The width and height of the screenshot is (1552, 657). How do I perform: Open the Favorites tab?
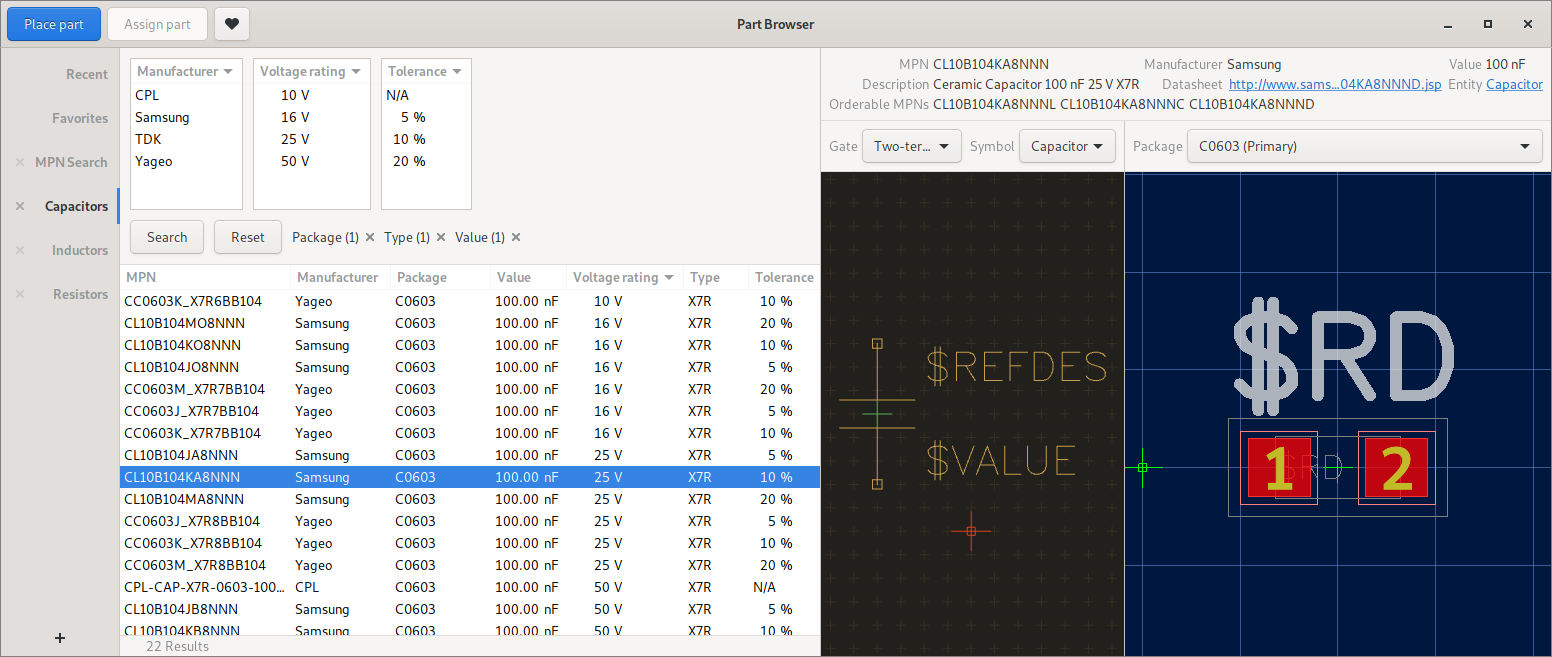click(x=80, y=118)
